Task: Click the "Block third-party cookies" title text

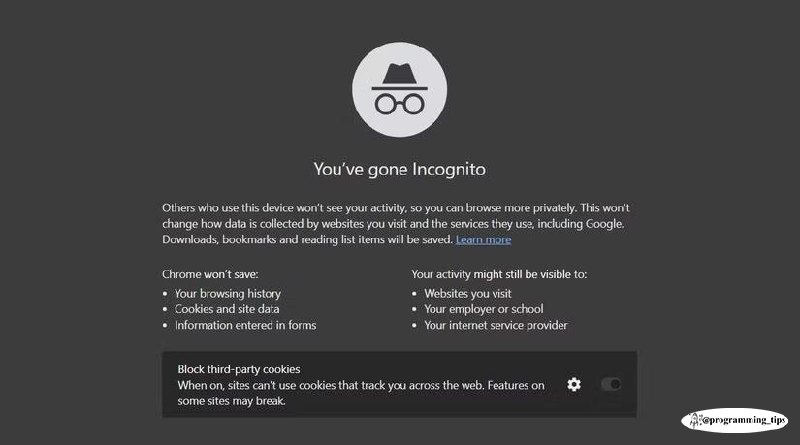Action: [x=239, y=369]
